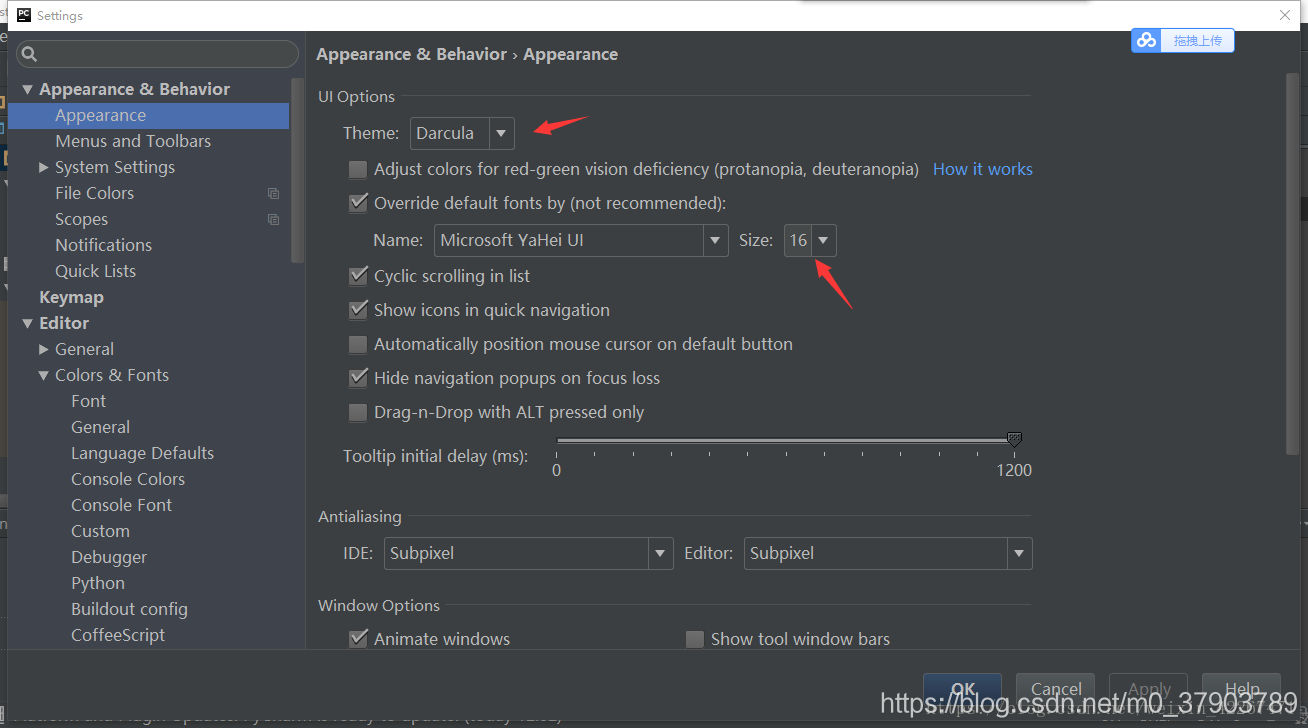Open Python colors settings page
This screenshot has height=728, width=1308.
pyautogui.click(x=98, y=583)
